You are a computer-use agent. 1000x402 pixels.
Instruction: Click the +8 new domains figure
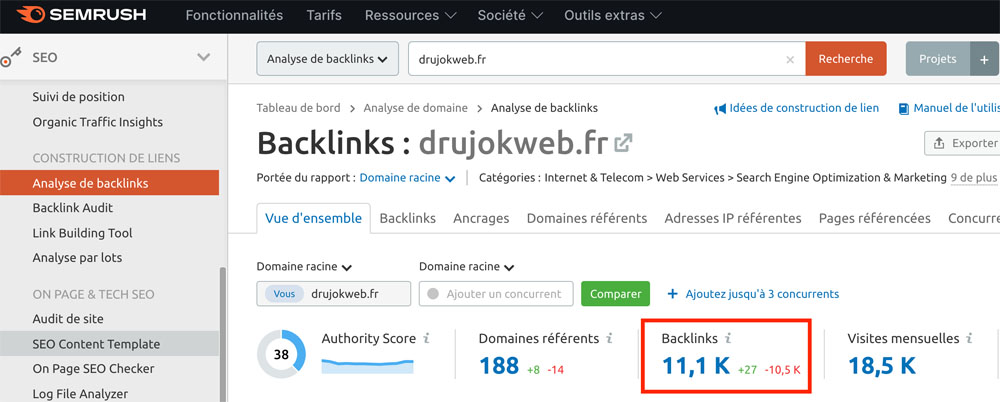[x=534, y=369]
